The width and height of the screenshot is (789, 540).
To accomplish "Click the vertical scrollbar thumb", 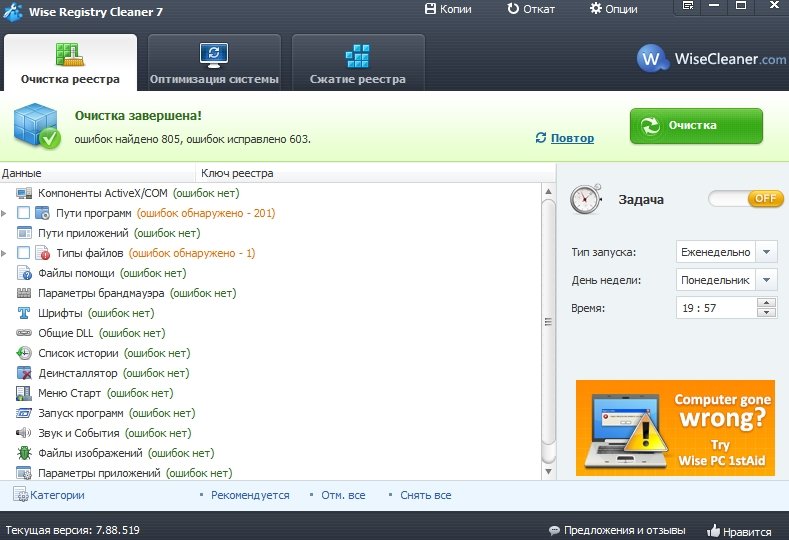I will point(548,322).
